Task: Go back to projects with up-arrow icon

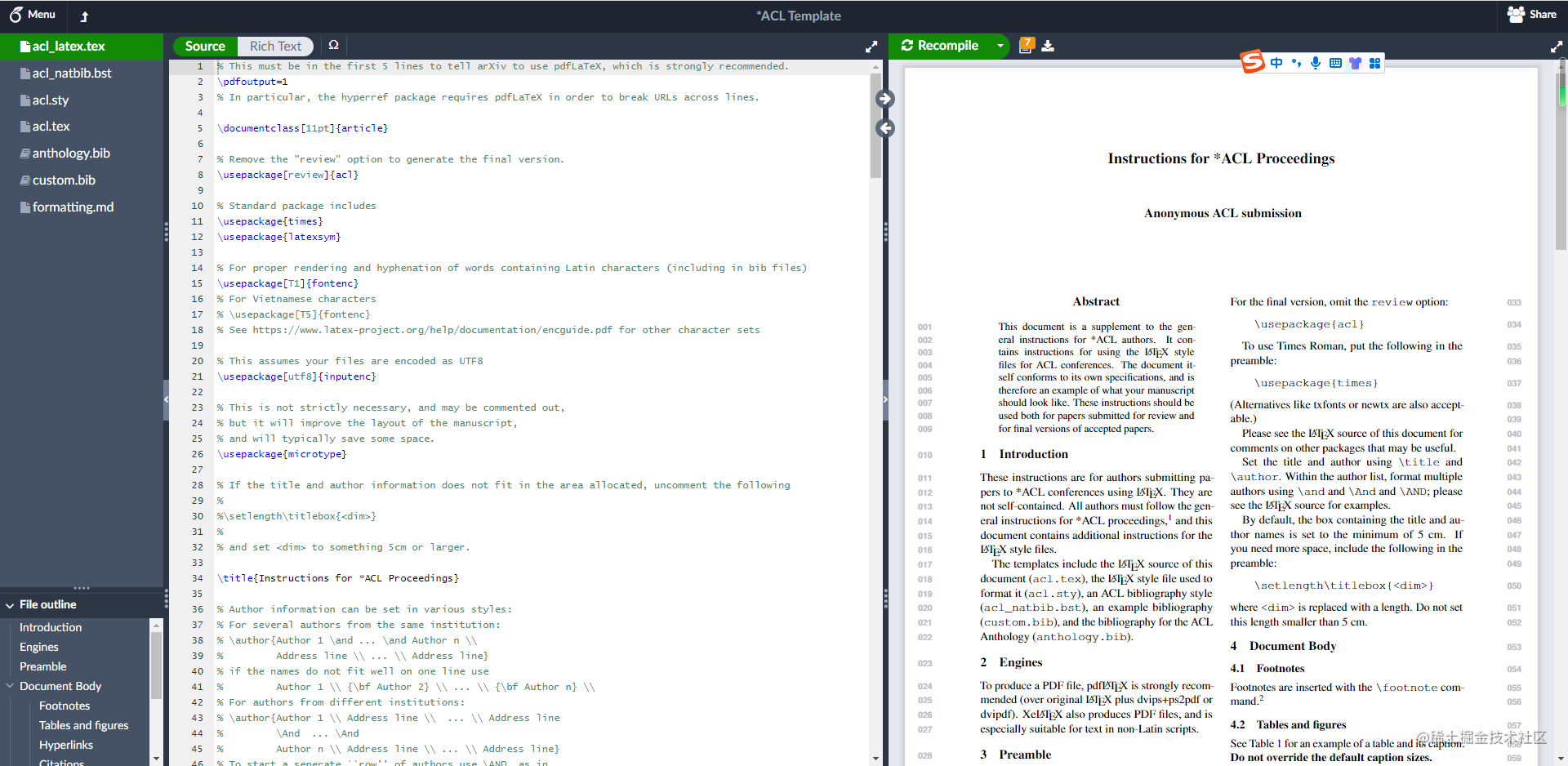Action: (84, 16)
